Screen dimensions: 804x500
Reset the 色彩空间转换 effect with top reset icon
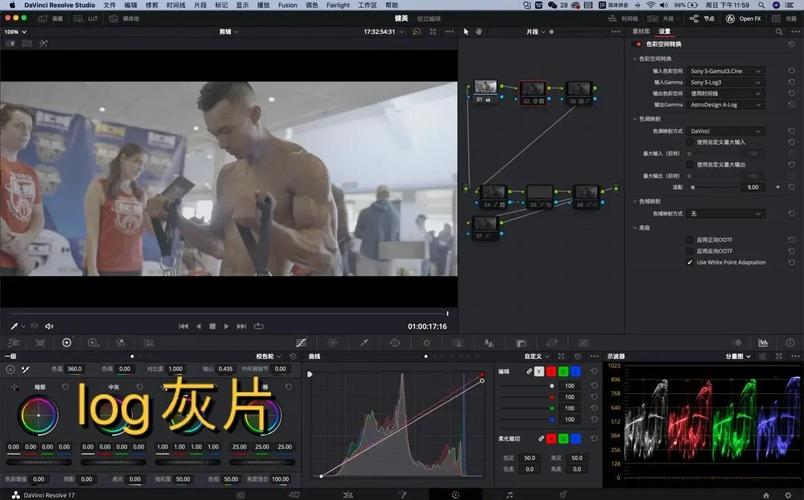click(791, 44)
